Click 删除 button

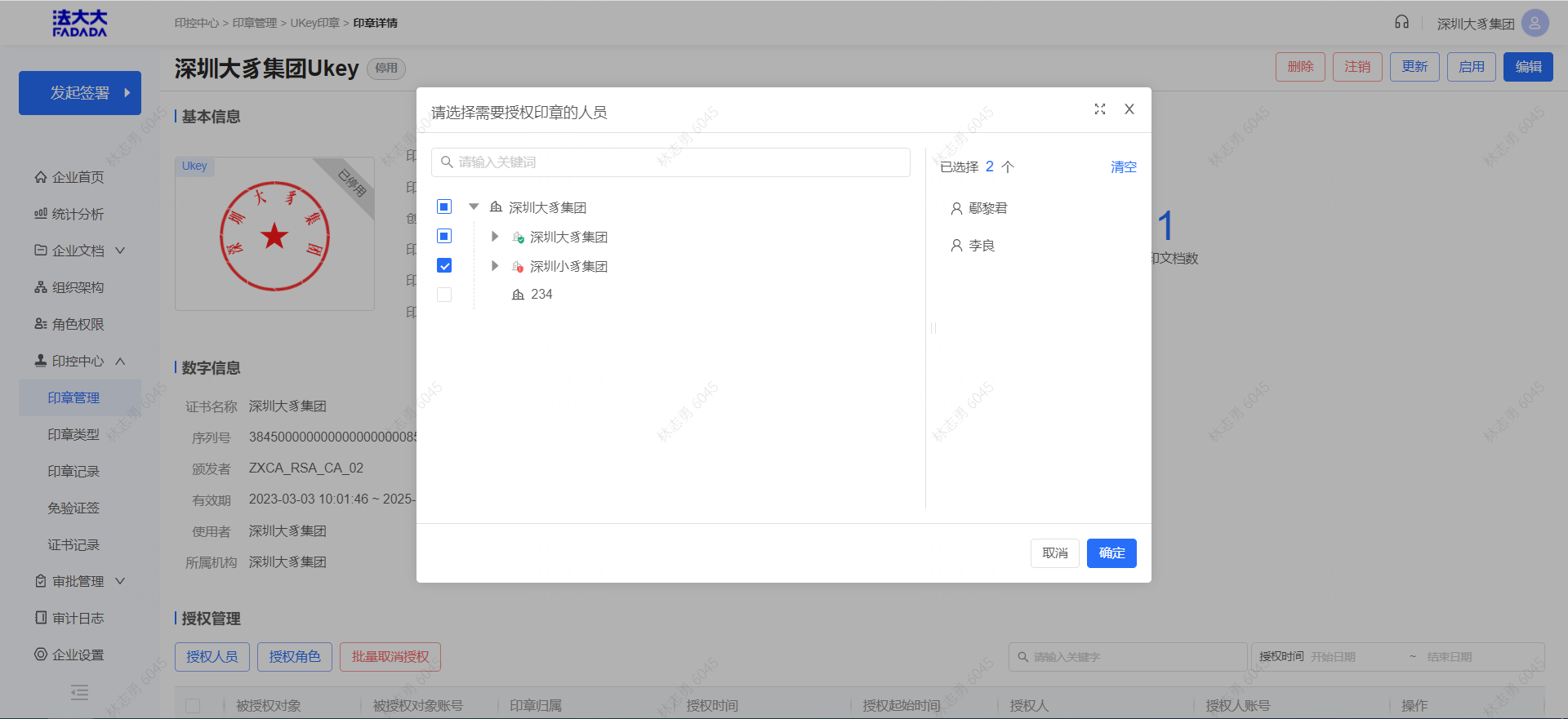(1300, 66)
